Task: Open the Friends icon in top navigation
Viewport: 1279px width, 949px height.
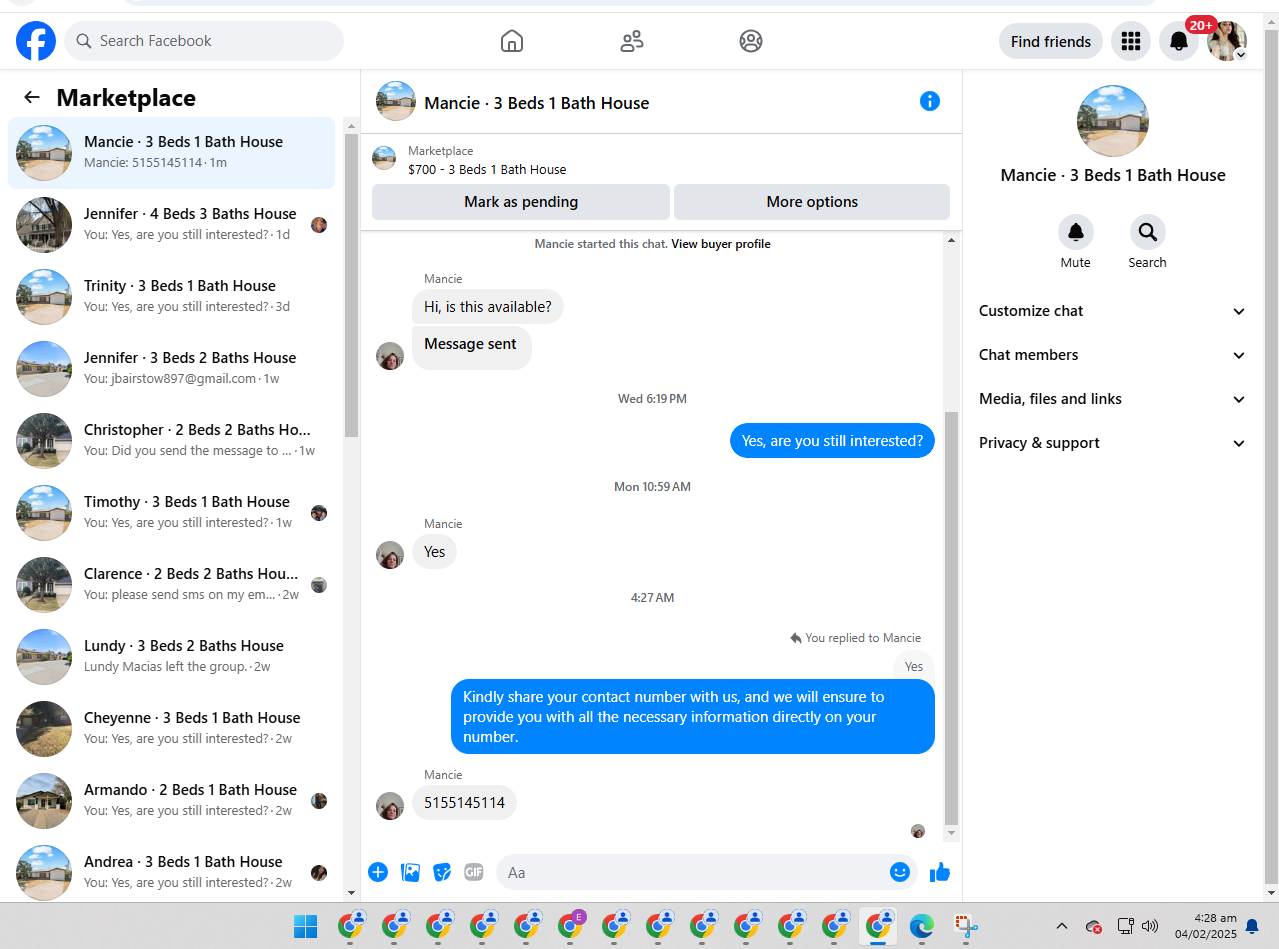Action: tap(632, 41)
